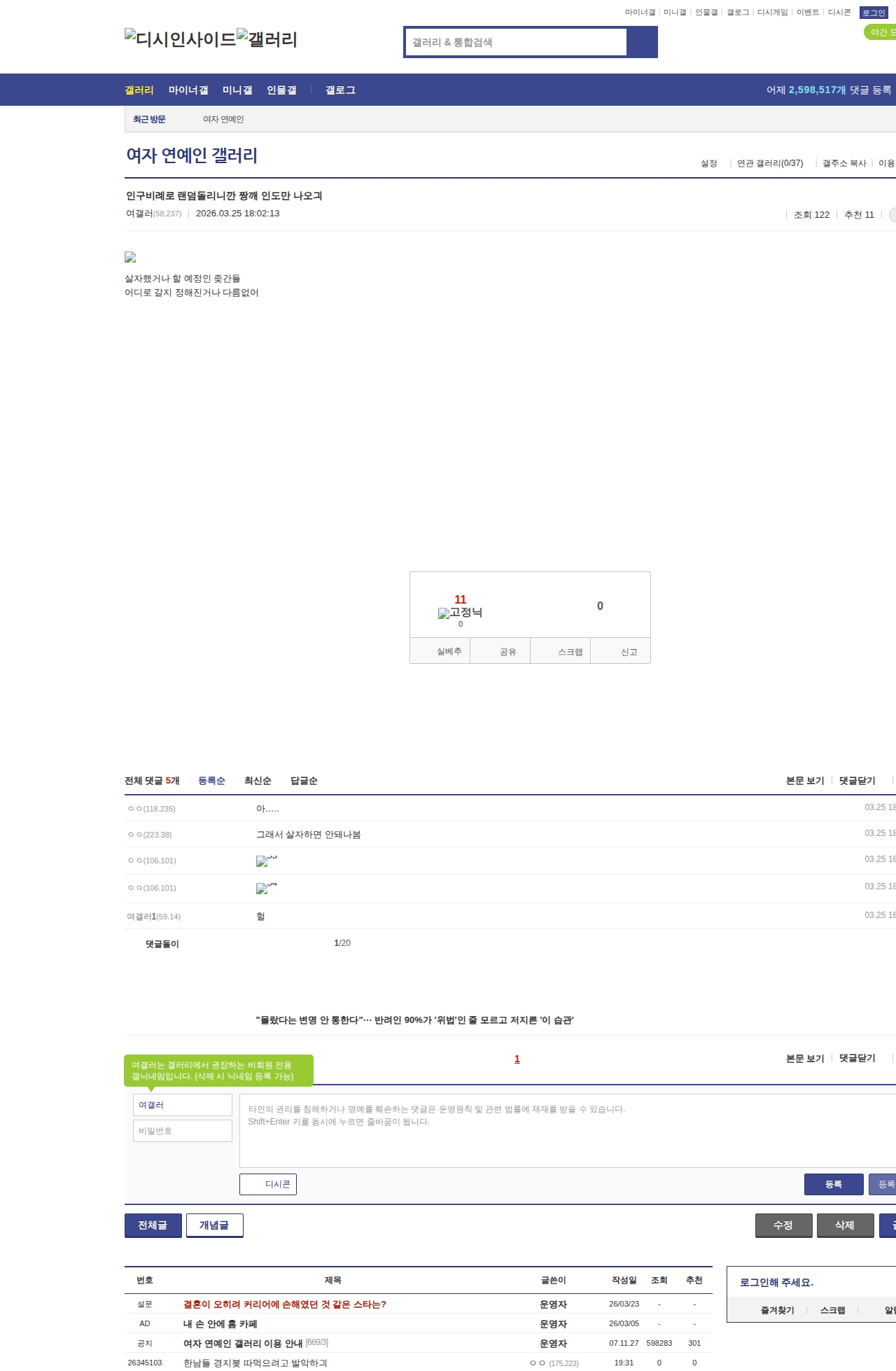
Task: Click the 비밀번호 password input field
Action: [183, 1131]
